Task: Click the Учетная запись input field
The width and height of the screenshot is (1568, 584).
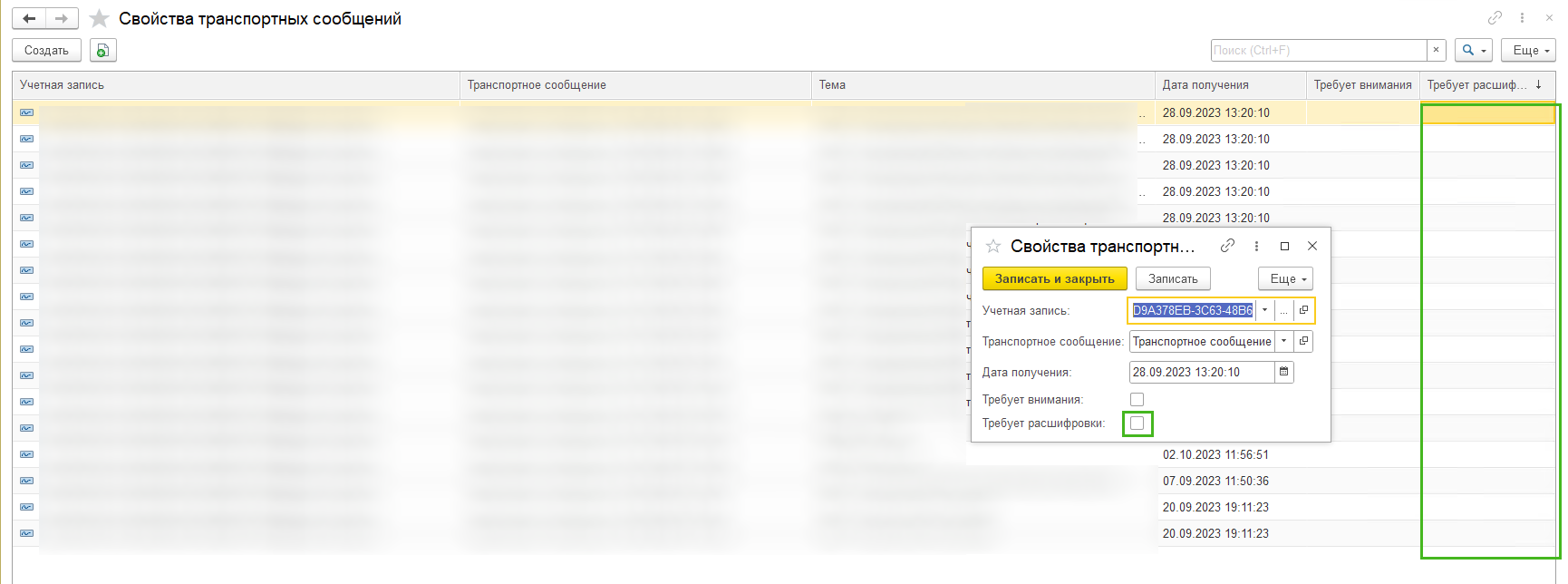Action: click(x=1193, y=310)
